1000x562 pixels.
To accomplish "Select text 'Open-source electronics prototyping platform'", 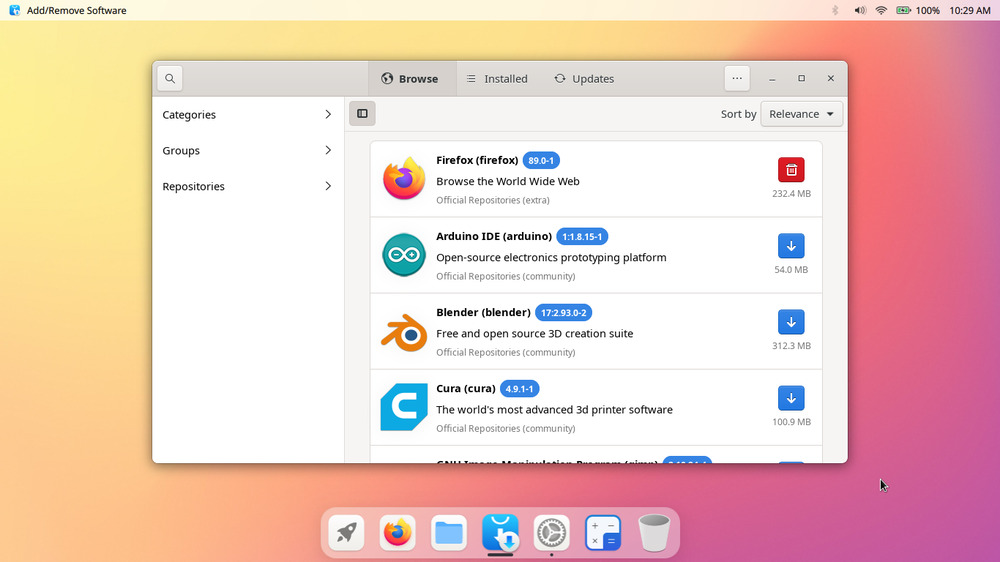I will click(551, 257).
